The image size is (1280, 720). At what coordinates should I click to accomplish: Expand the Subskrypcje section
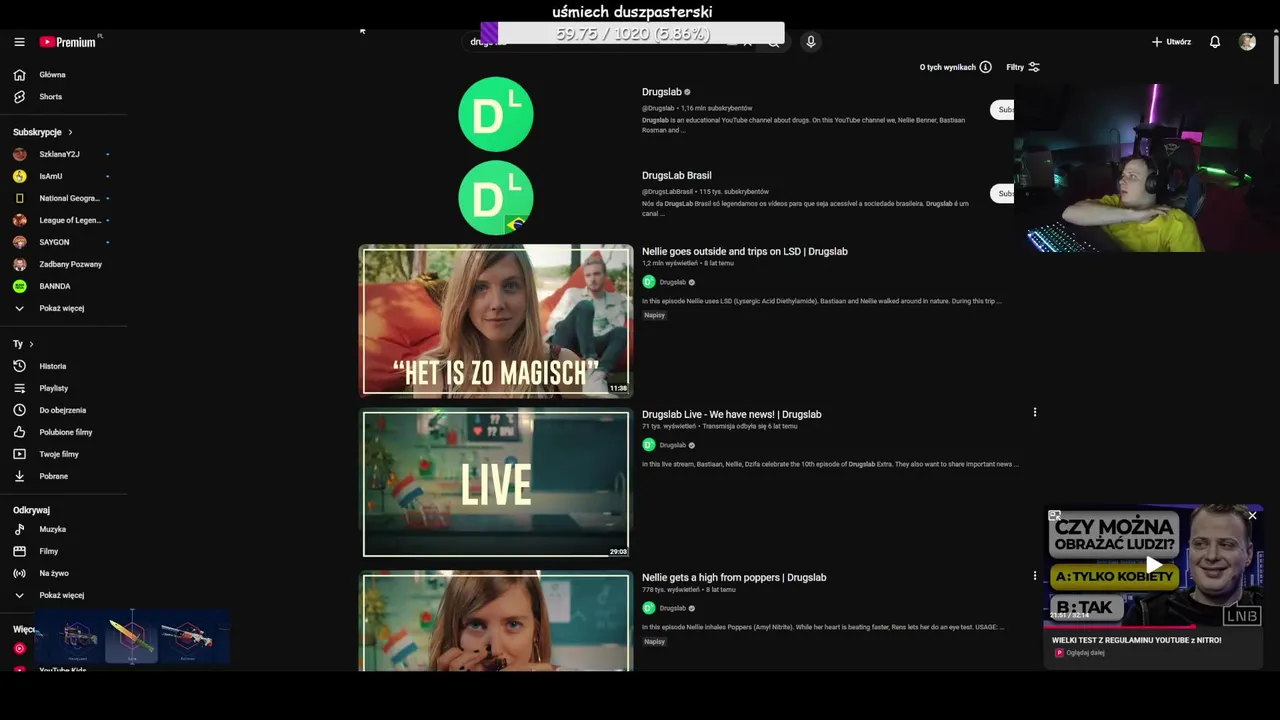point(43,132)
